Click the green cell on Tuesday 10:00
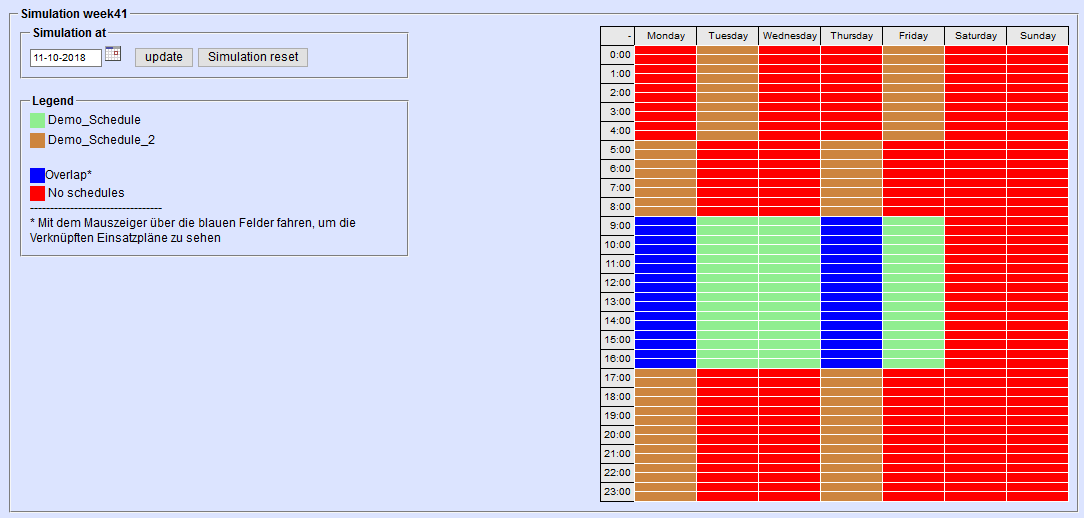This screenshot has height=518, width=1084. 728,245
